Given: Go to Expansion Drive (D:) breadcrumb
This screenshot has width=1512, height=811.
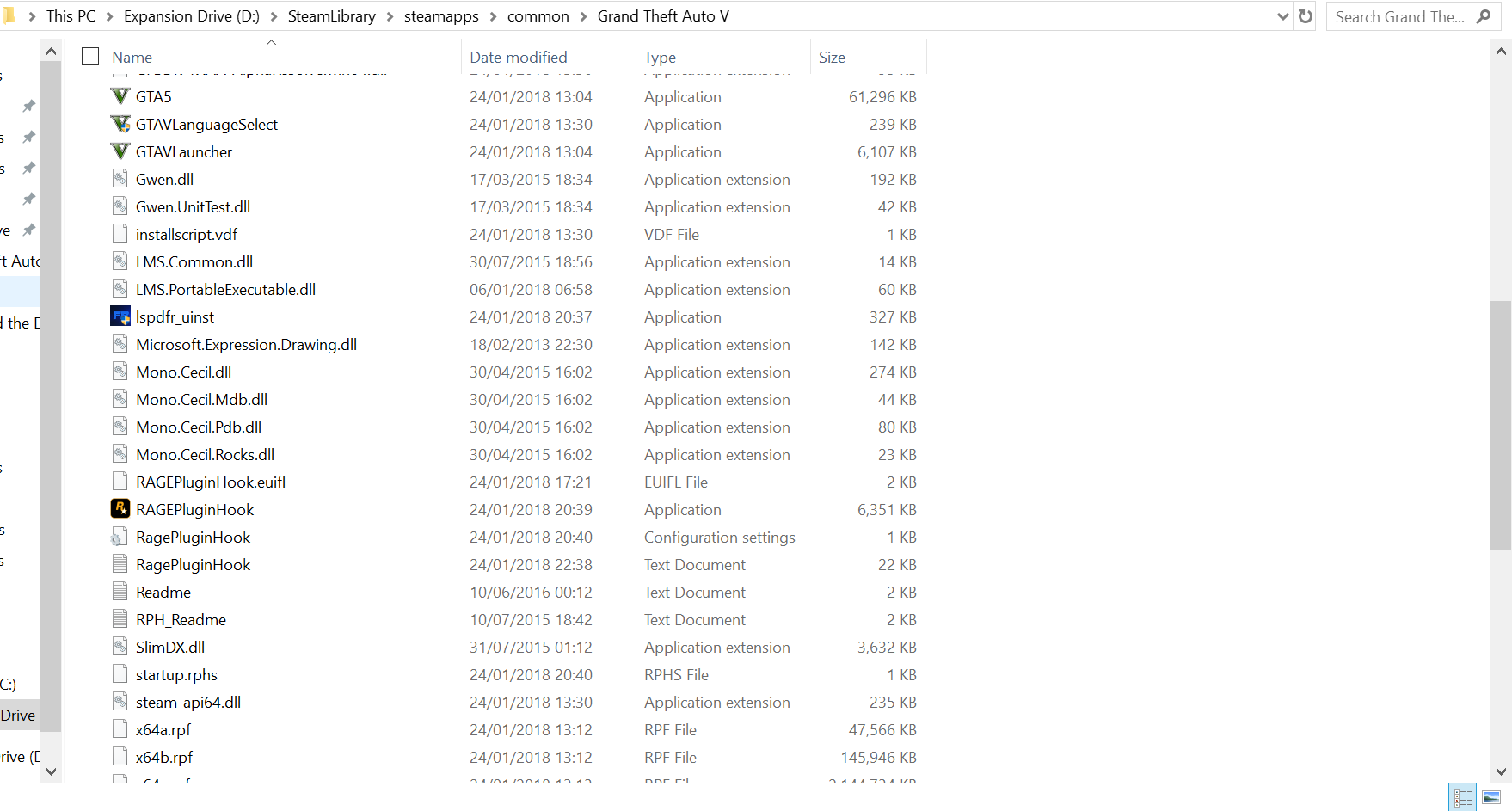Looking at the screenshot, I should 192,16.
